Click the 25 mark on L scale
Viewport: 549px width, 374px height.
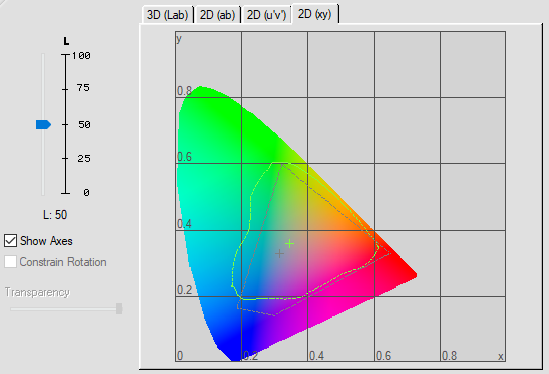click(84, 159)
